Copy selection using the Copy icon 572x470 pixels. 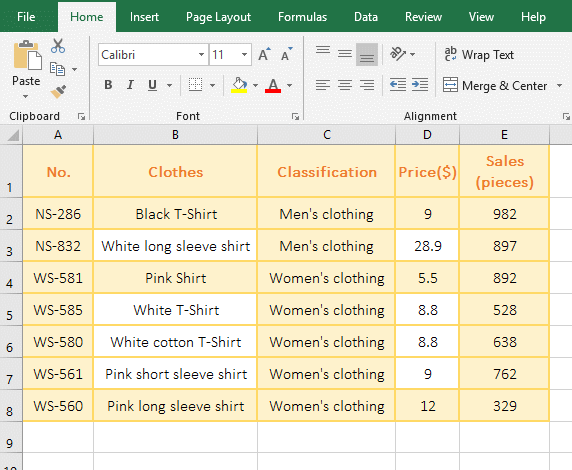[x=57, y=69]
